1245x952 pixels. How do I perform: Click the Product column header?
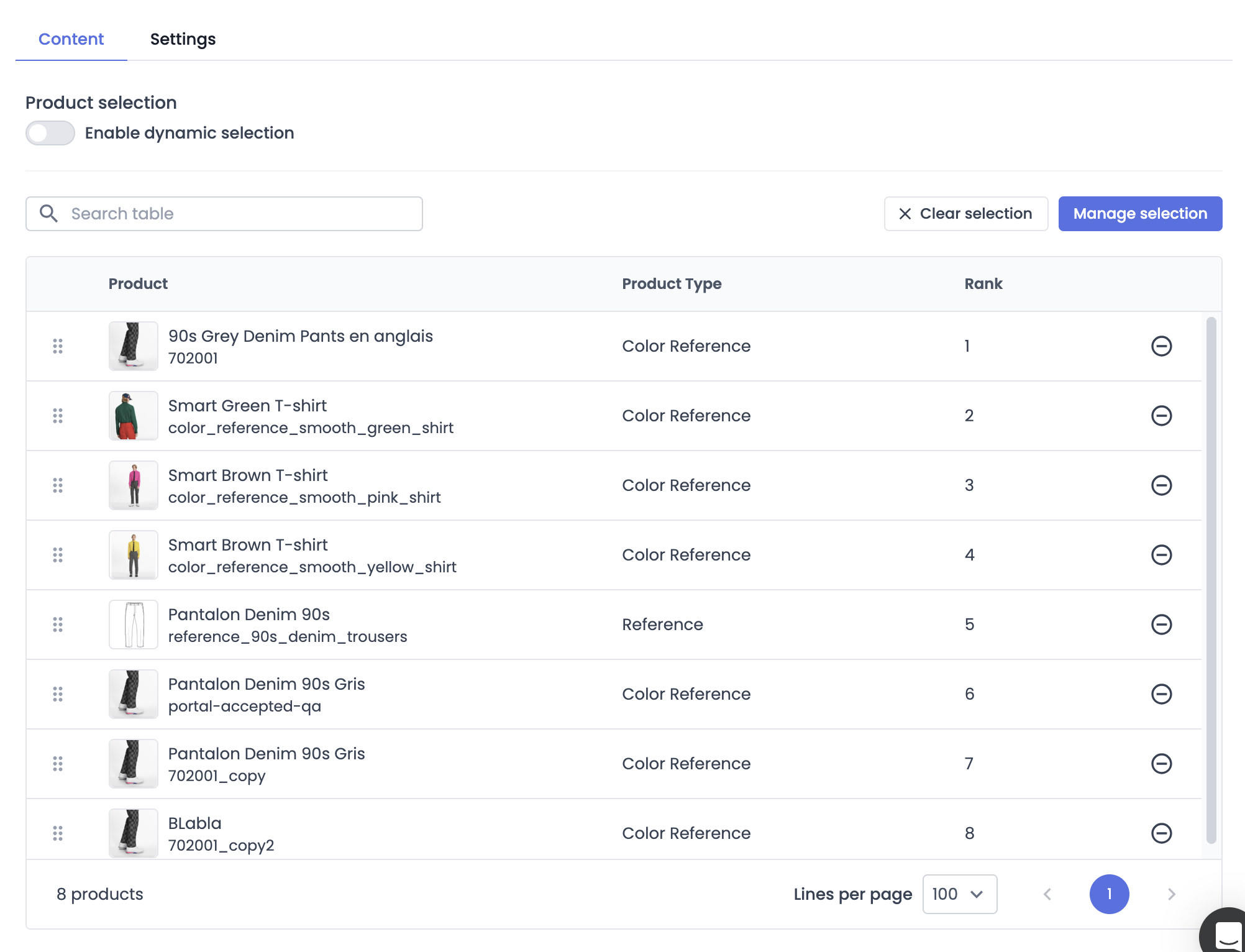(x=138, y=284)
